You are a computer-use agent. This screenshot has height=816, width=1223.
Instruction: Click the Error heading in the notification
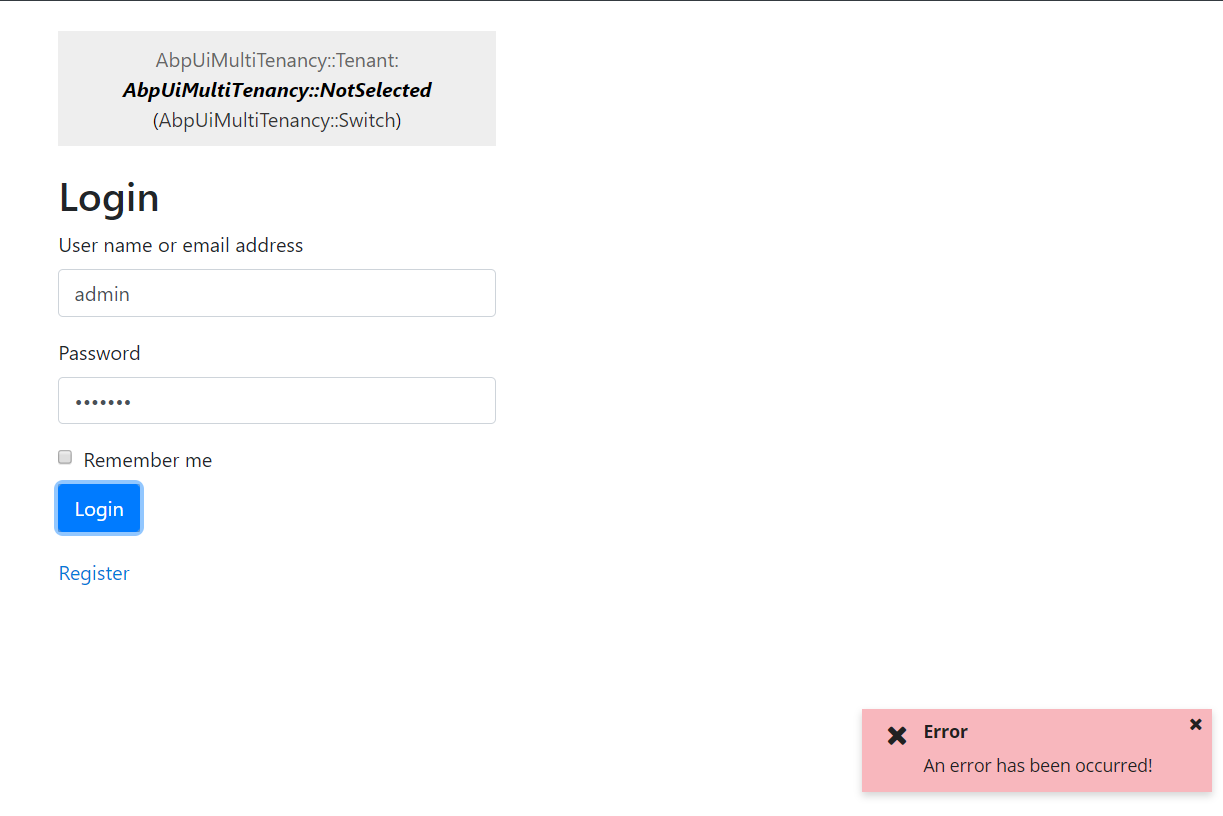944,731
